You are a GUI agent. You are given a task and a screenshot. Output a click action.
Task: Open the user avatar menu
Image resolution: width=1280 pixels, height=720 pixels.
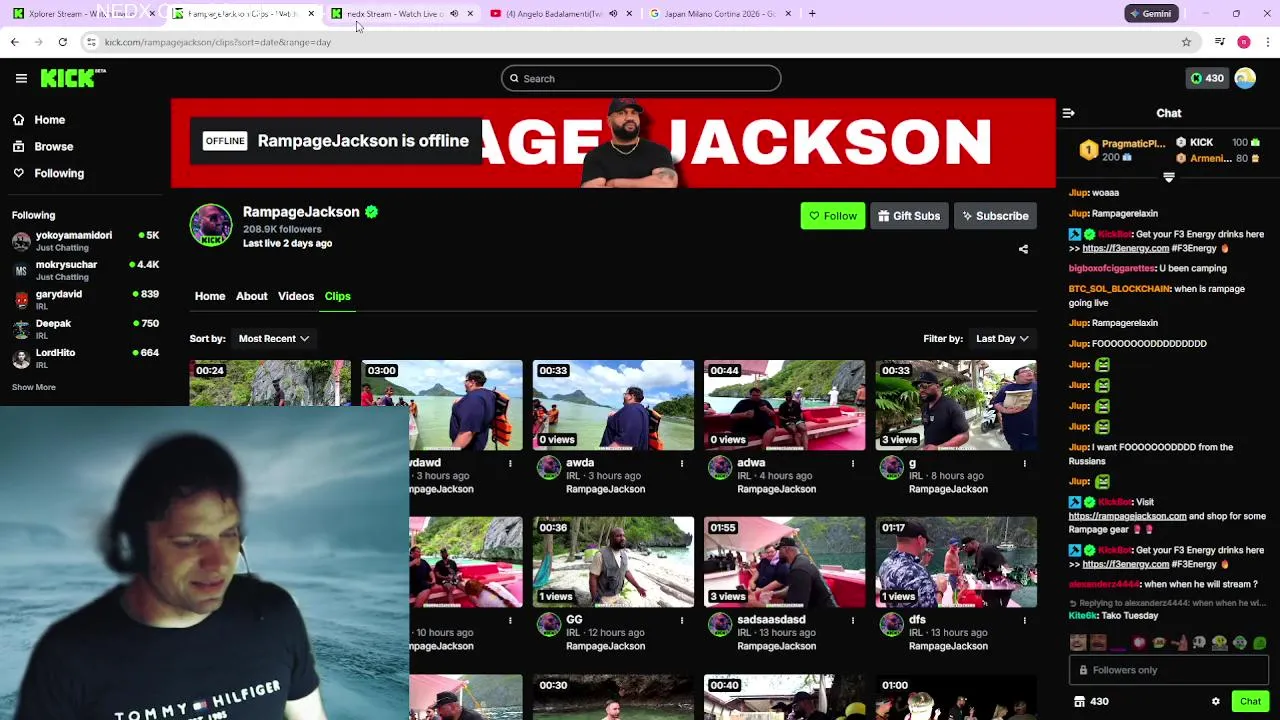(1245, 78)
